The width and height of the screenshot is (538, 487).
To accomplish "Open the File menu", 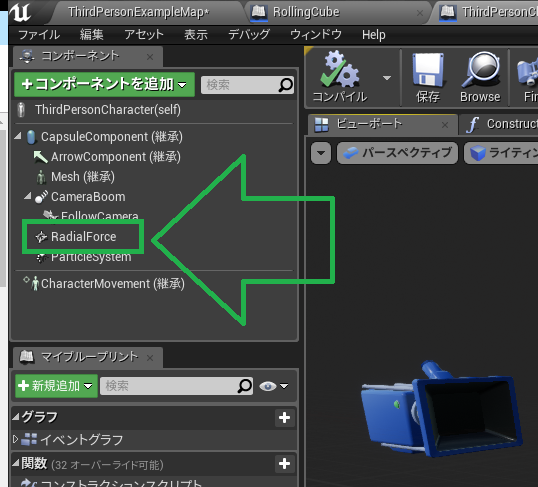I will 39,35.
